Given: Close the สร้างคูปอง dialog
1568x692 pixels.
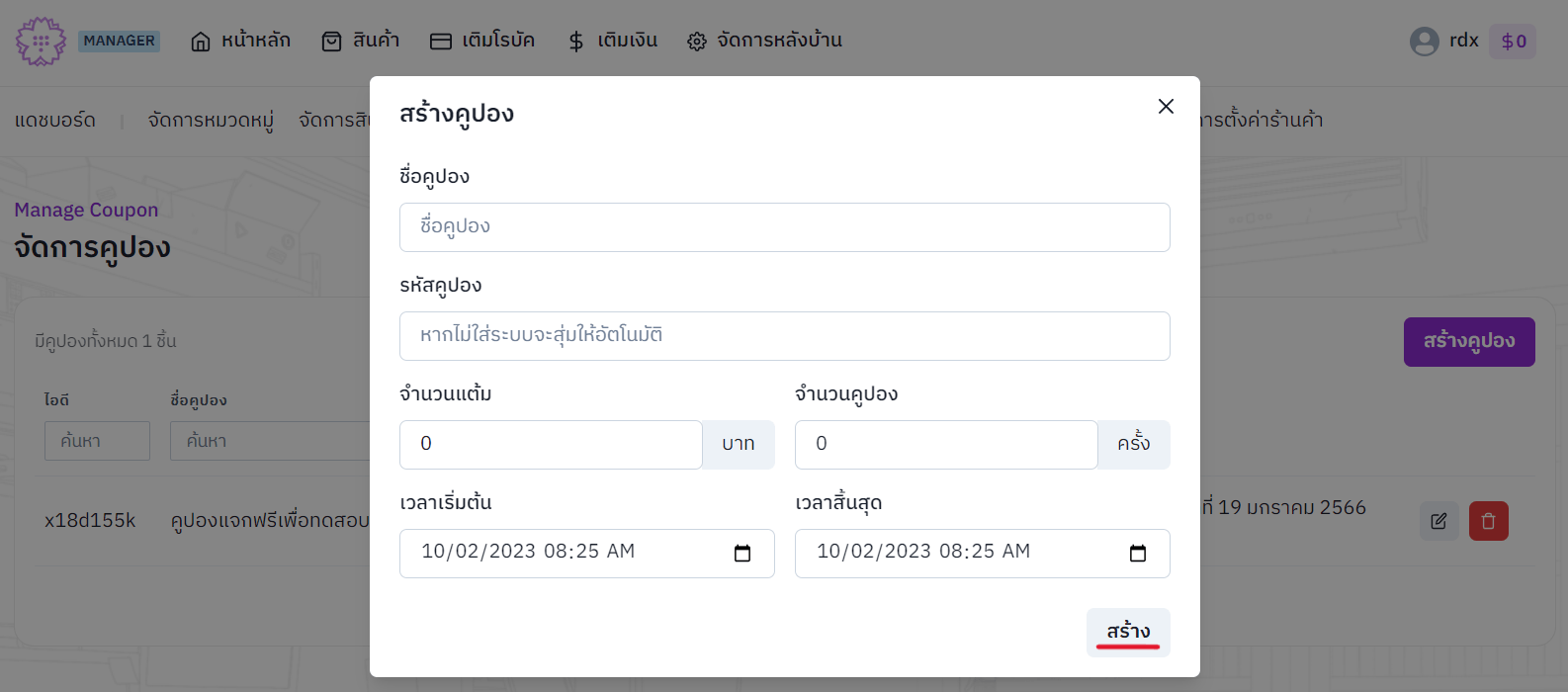Looking at the screenshot, I should click(x=1166, y=107).
